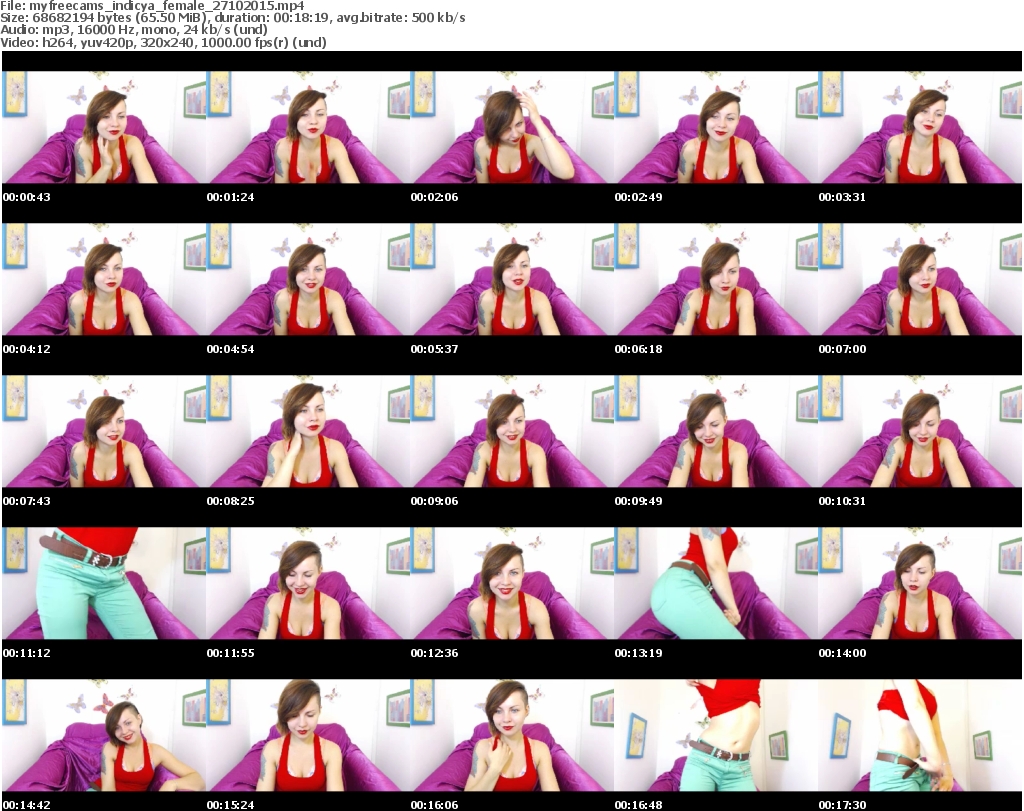Click the thumbnail frame stamped 00:07:00

coord(920,279)
